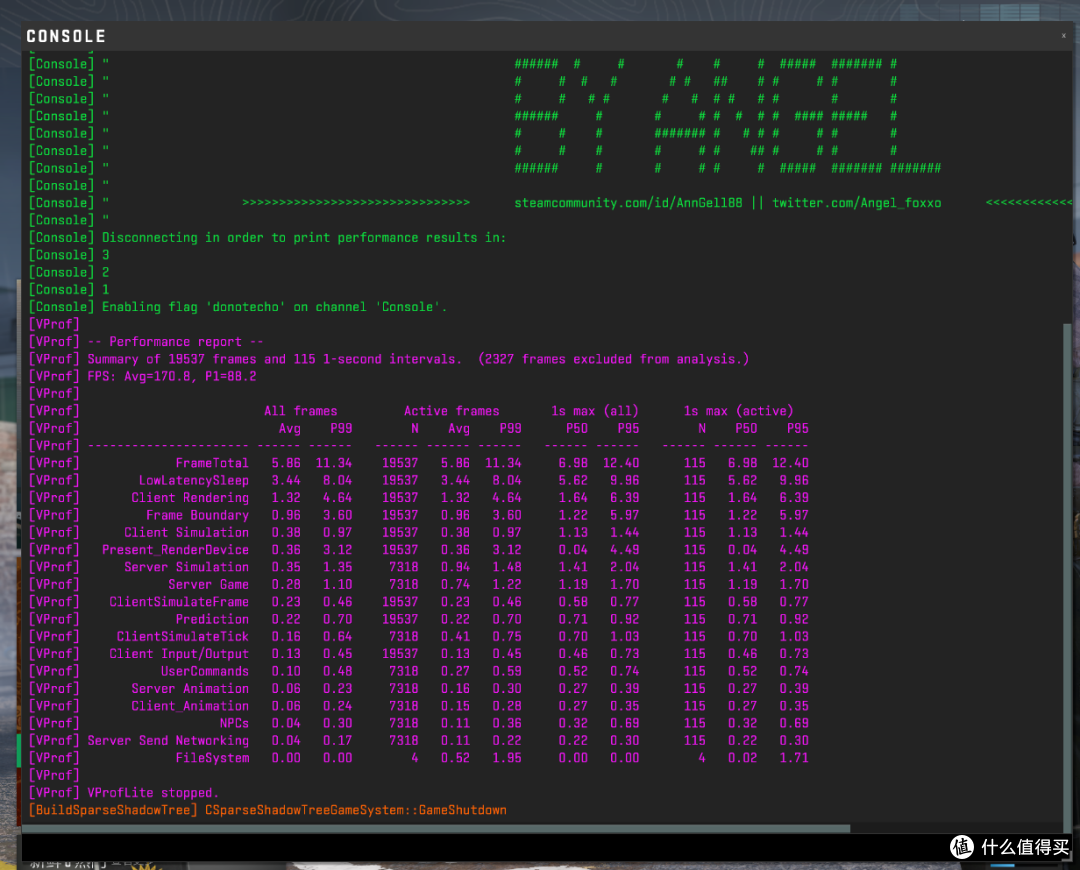Image resolution: width=1080 pixels, height=870 pixels.
Task: Click LowLatencySleep's All frames P99 value 8.04
Action: point(338,480)
